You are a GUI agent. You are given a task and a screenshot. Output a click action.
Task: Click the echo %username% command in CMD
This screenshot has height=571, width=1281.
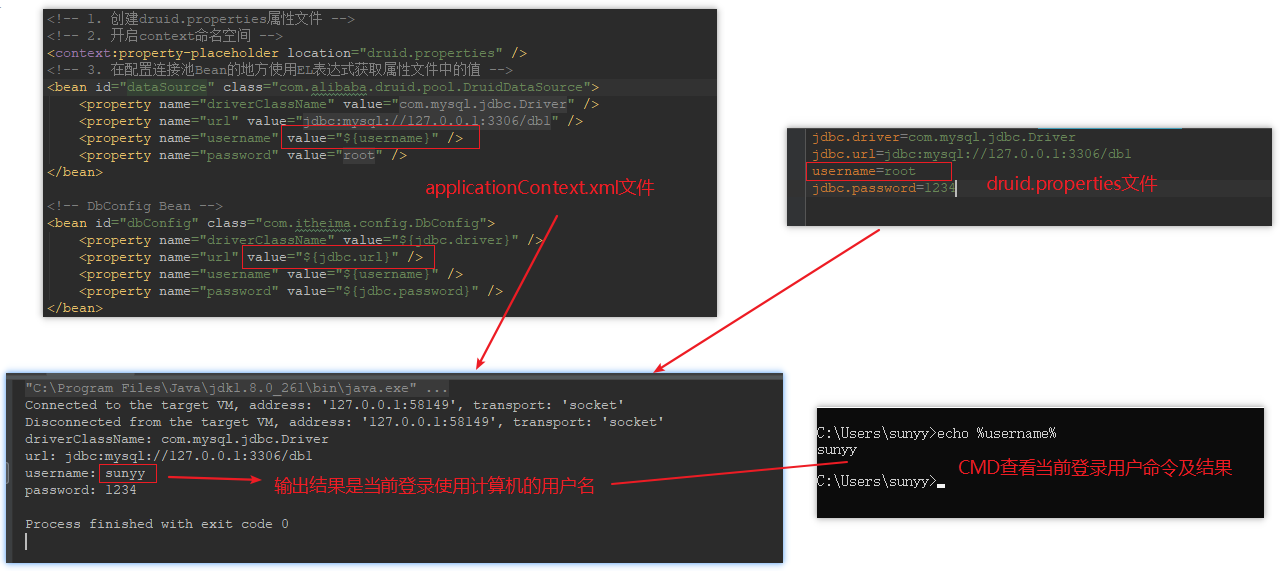(995, 433)
